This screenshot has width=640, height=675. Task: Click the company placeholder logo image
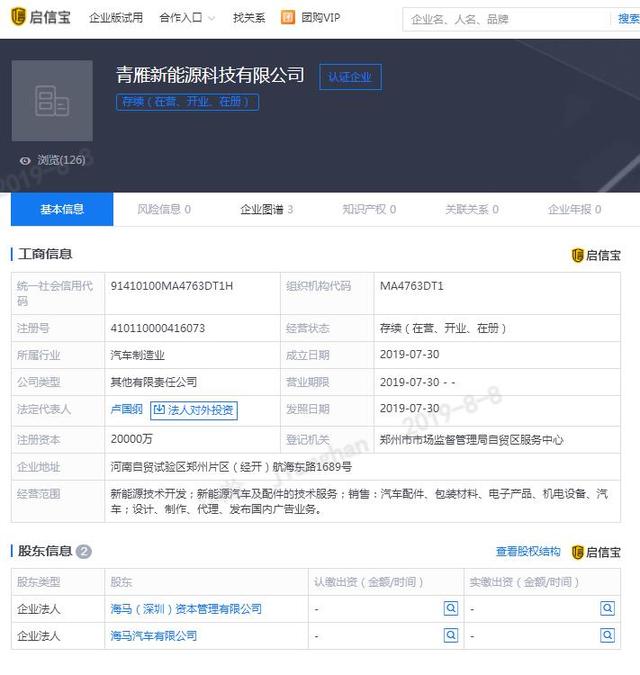pos(52,101)
